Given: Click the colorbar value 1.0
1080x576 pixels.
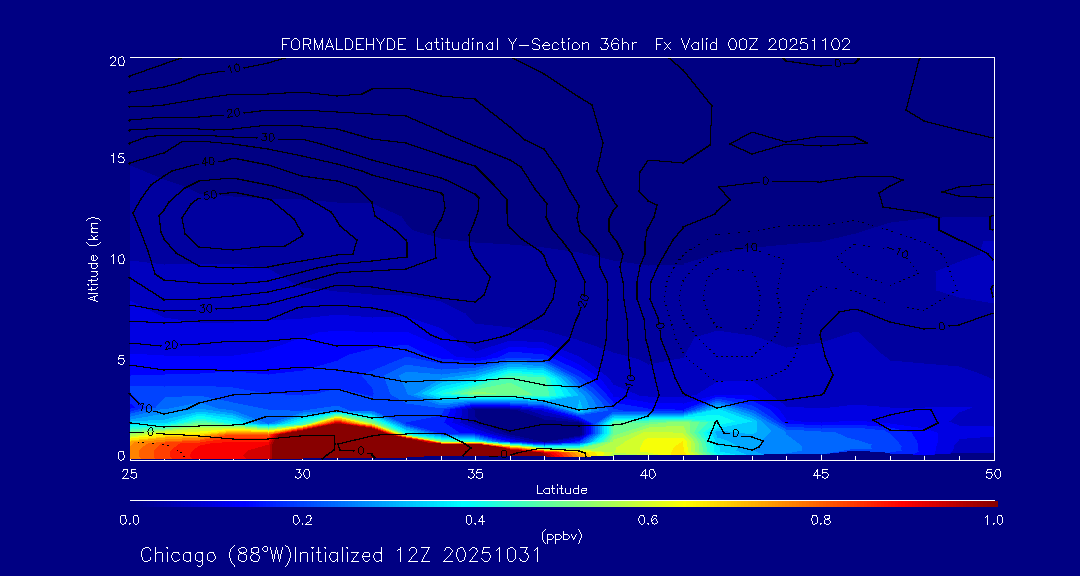Looking at the screenshot, I should tap(994, 520).
